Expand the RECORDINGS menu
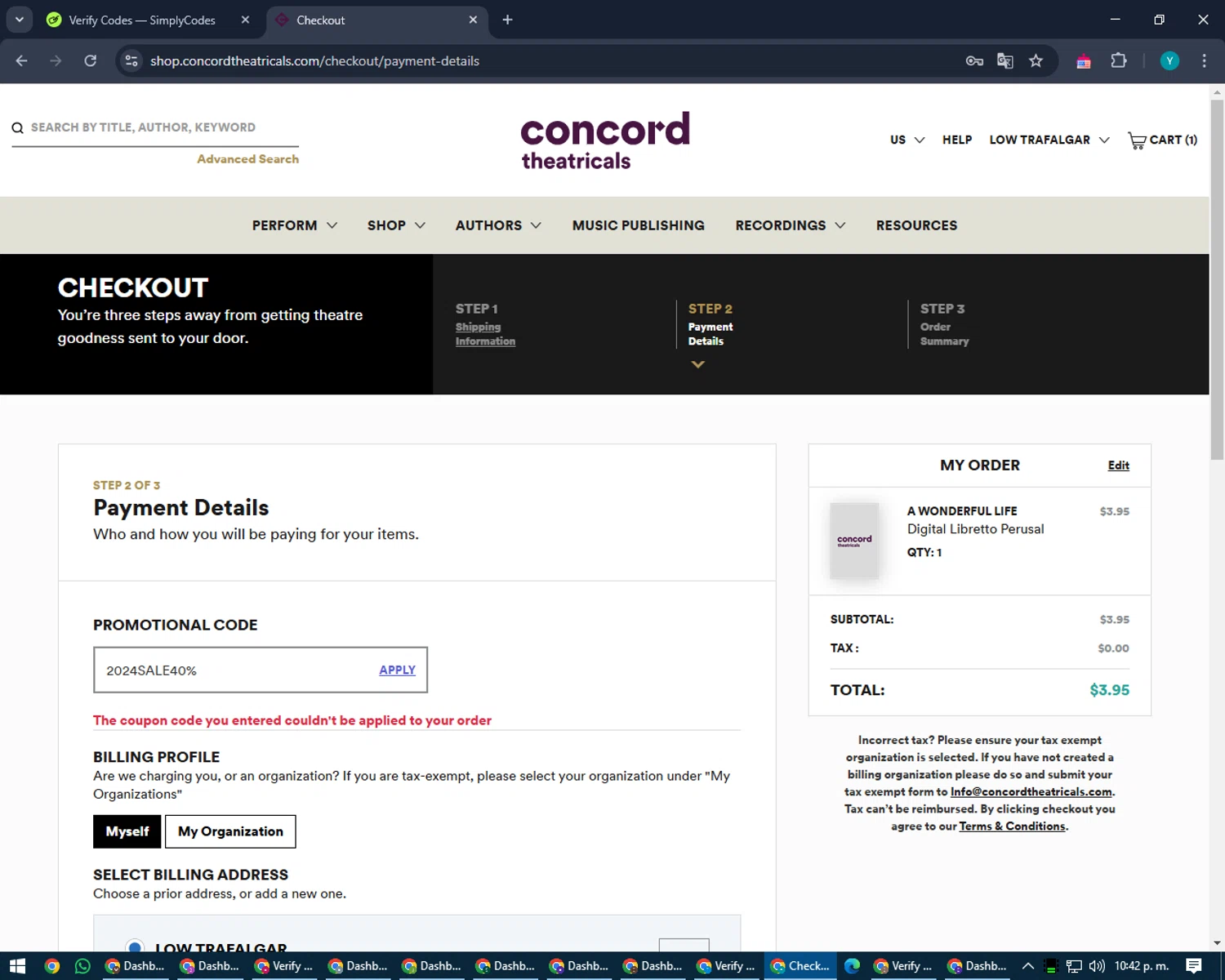The image size is (1225, 980). tap(790, 225)
